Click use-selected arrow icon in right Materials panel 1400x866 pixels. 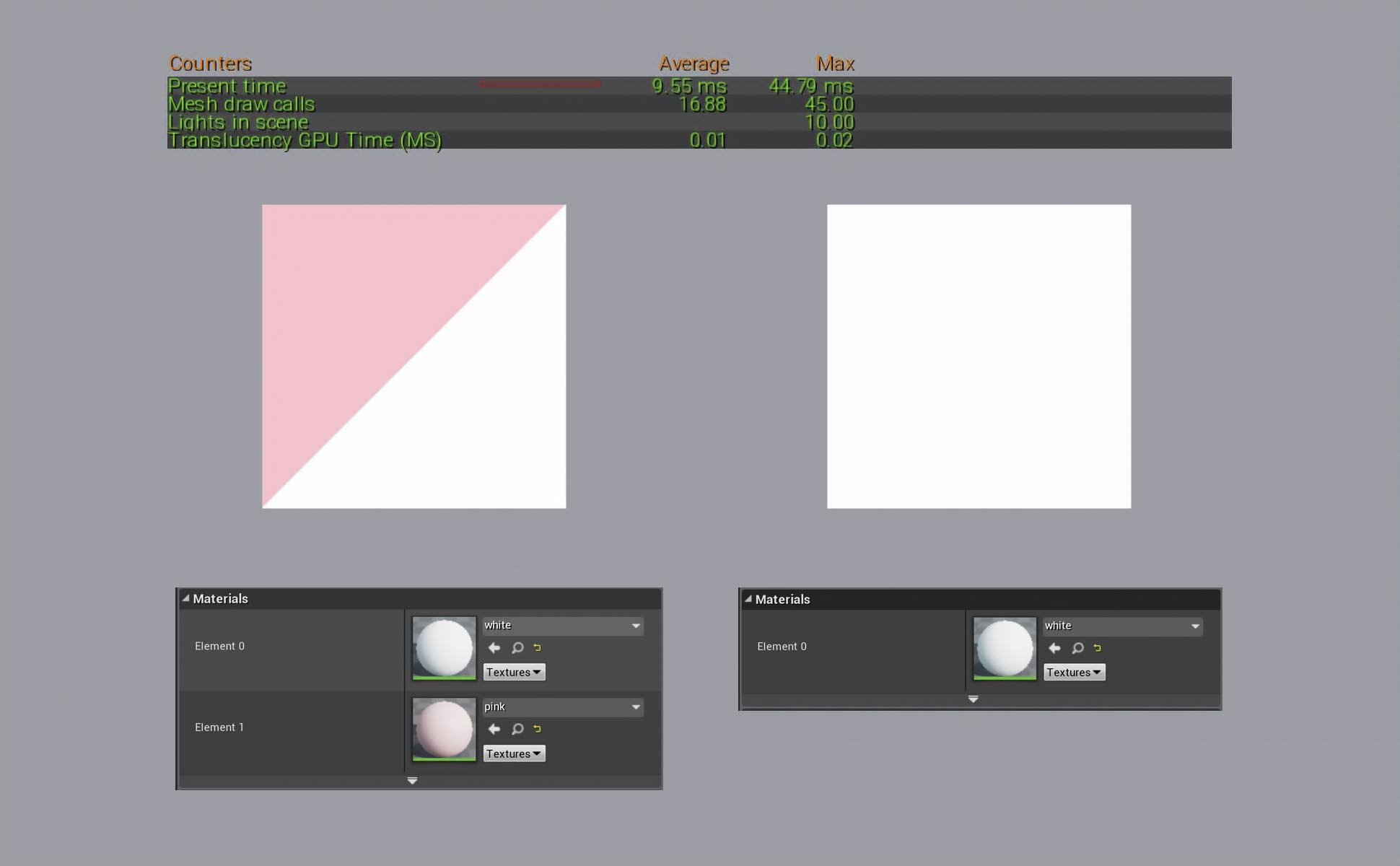tap(1054, 649)
